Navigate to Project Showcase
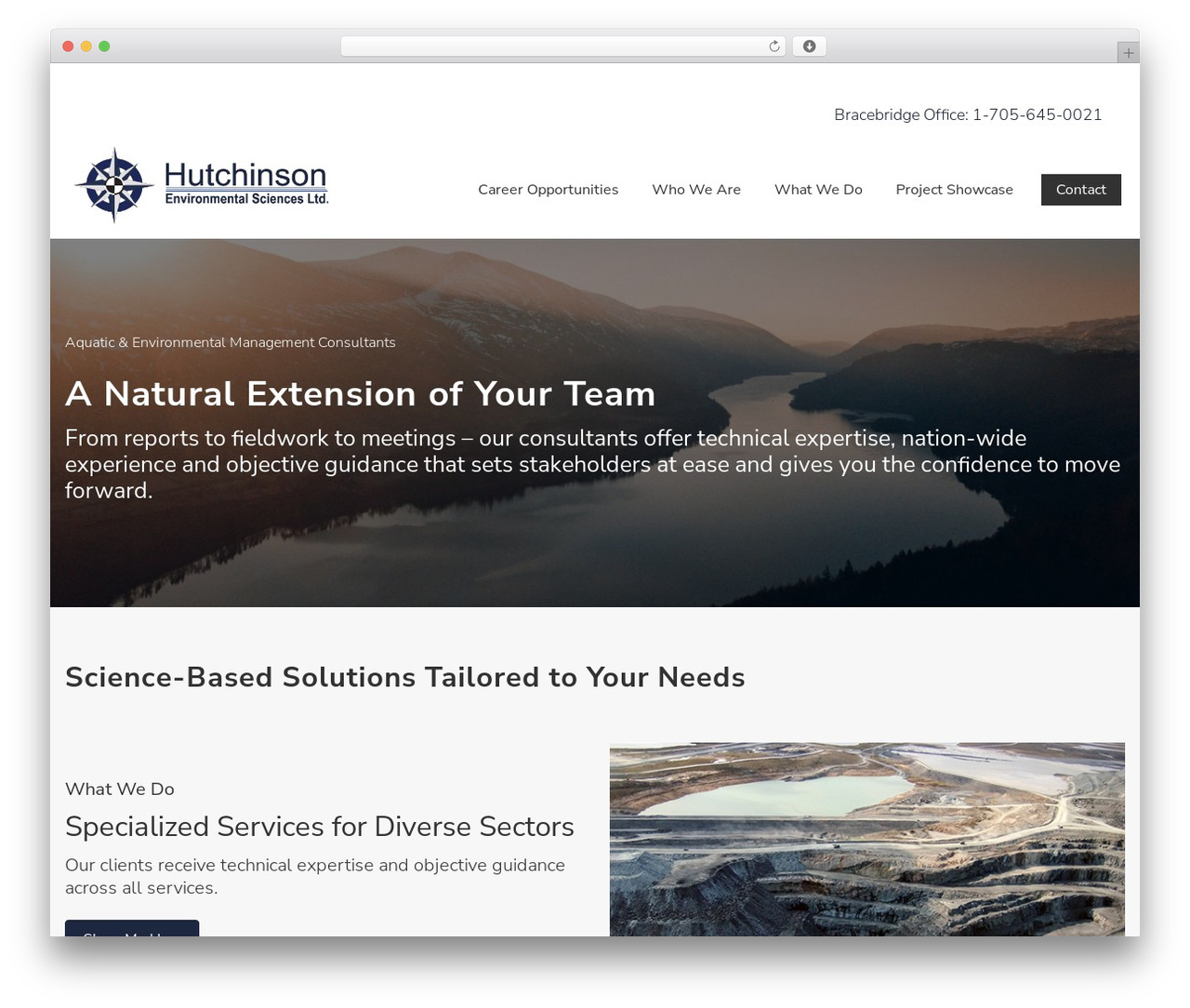 tap(954, 190)
